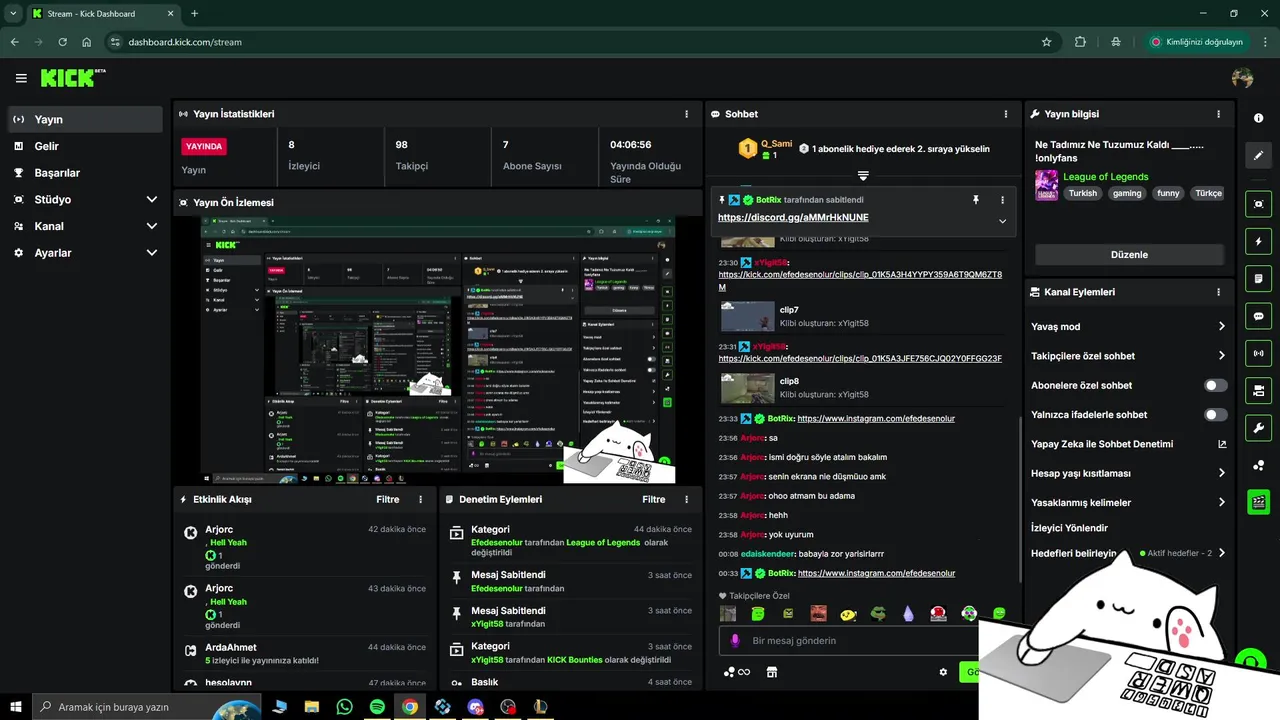Click Filtre in Etkinlik Akışı panel
This screenshot has height=720, width=1280.
coord(388,499)
